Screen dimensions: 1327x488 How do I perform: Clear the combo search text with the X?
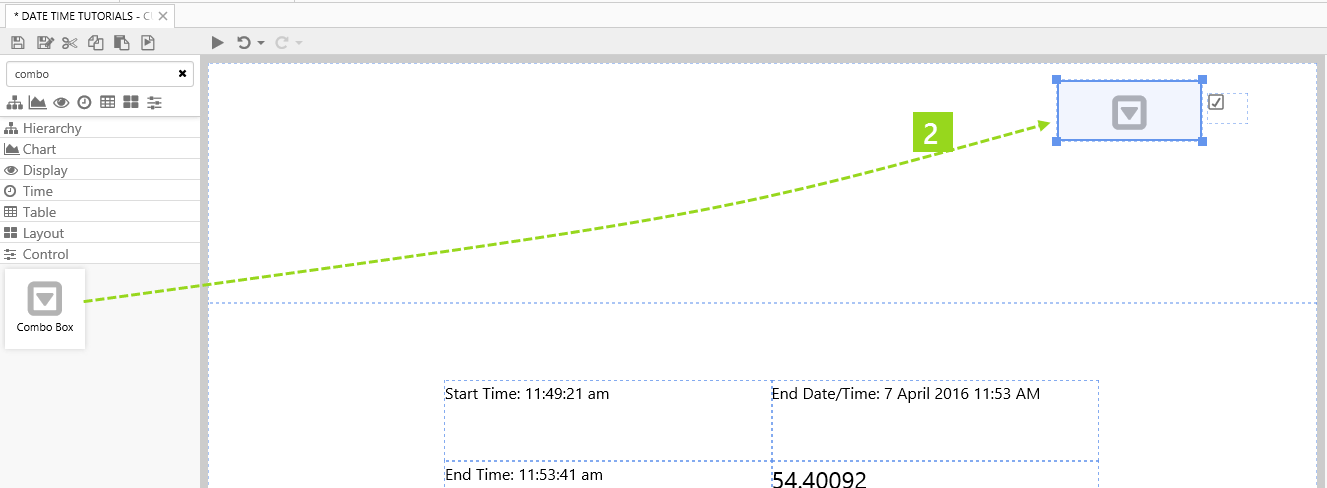click(182, 74)
